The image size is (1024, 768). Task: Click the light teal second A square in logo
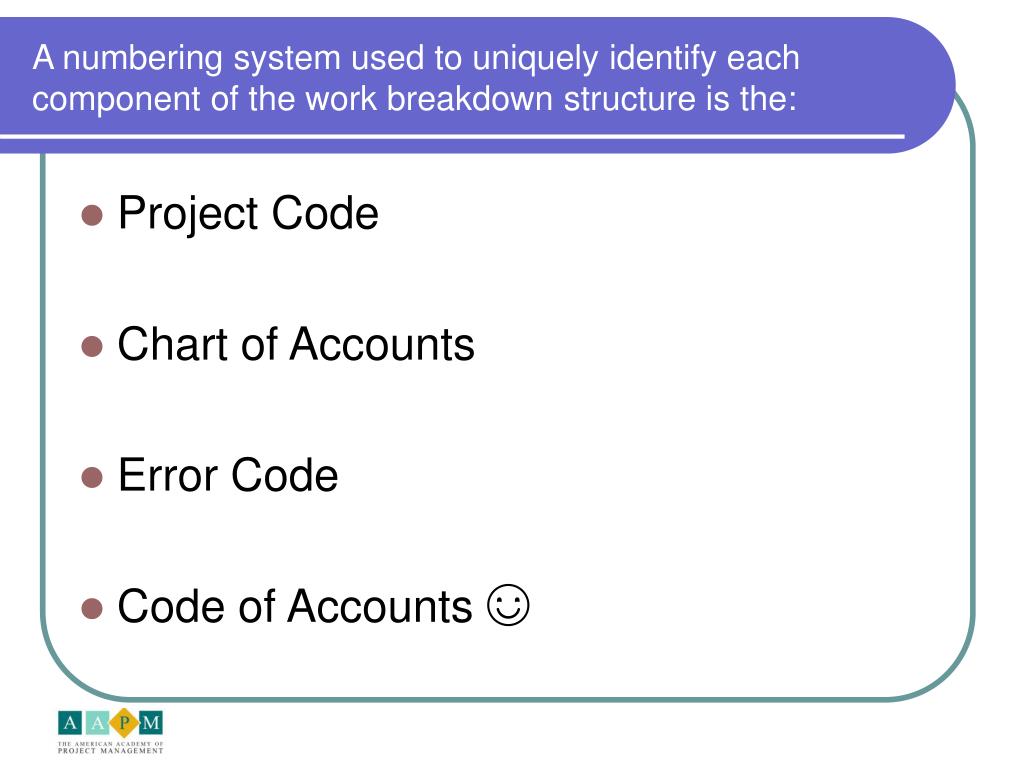pos(97,723)
